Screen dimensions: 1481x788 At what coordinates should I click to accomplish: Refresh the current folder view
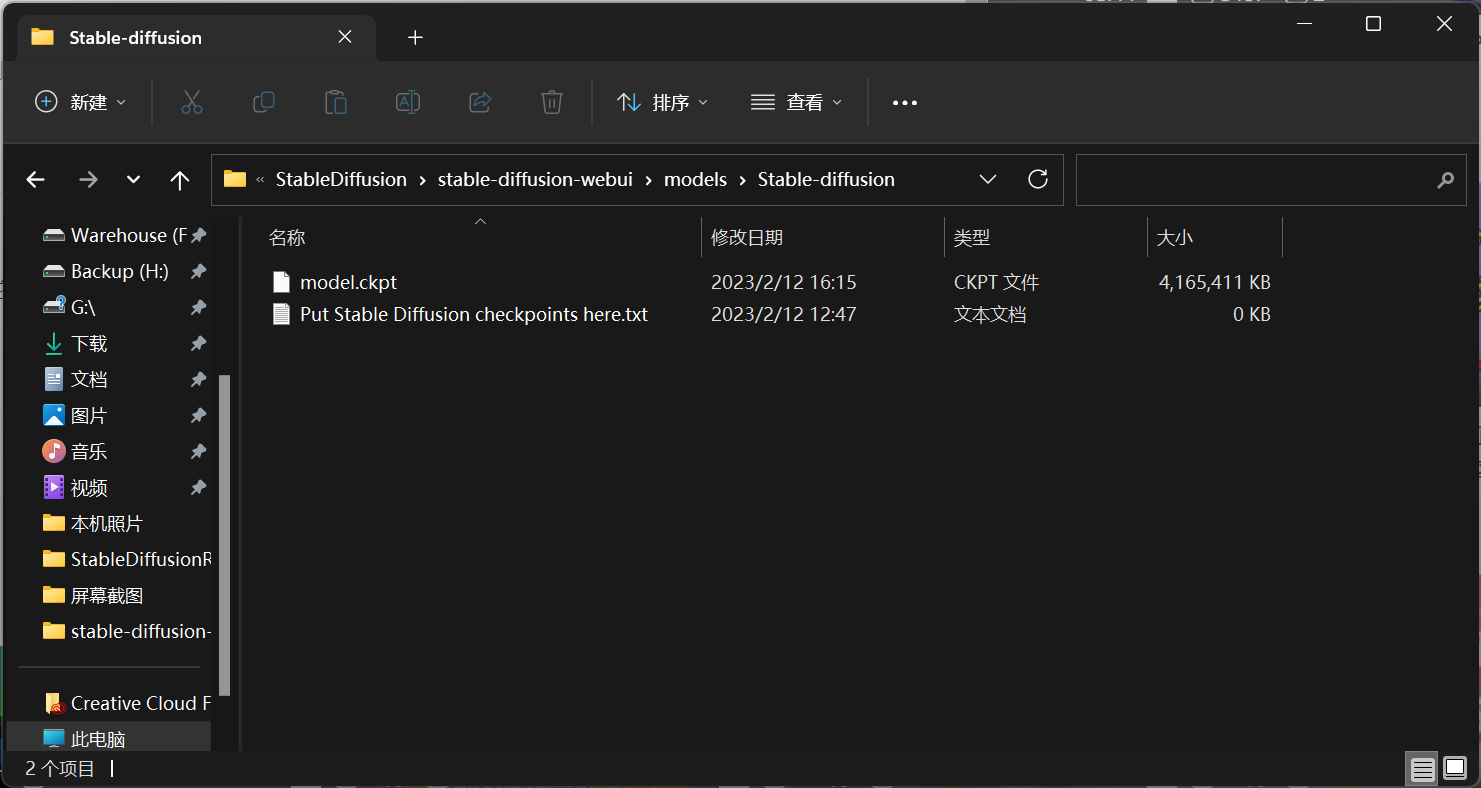point(1038,179)
